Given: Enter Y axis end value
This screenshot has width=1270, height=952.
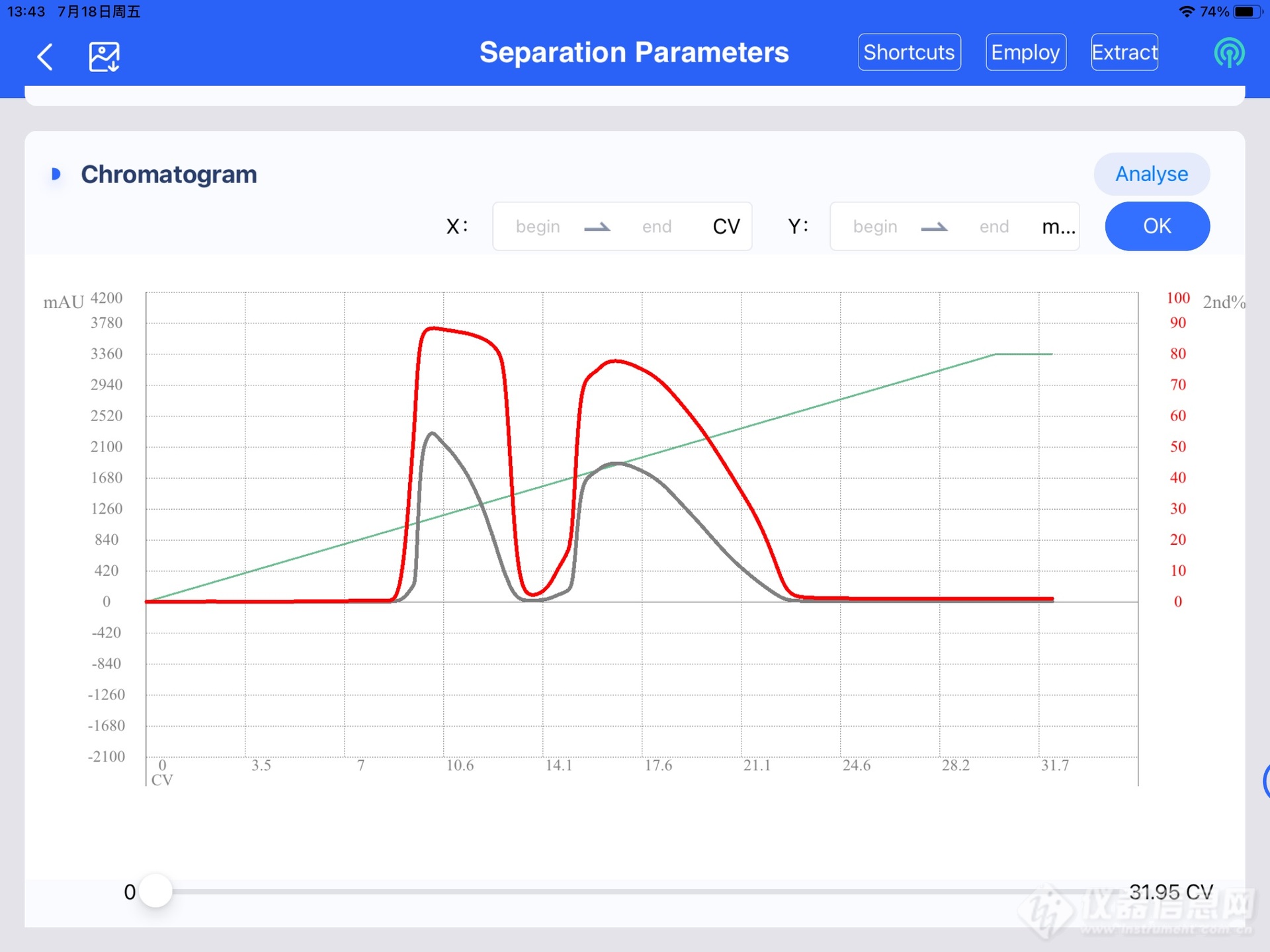Looking at the screenshot, I should (x=994, y=227).
